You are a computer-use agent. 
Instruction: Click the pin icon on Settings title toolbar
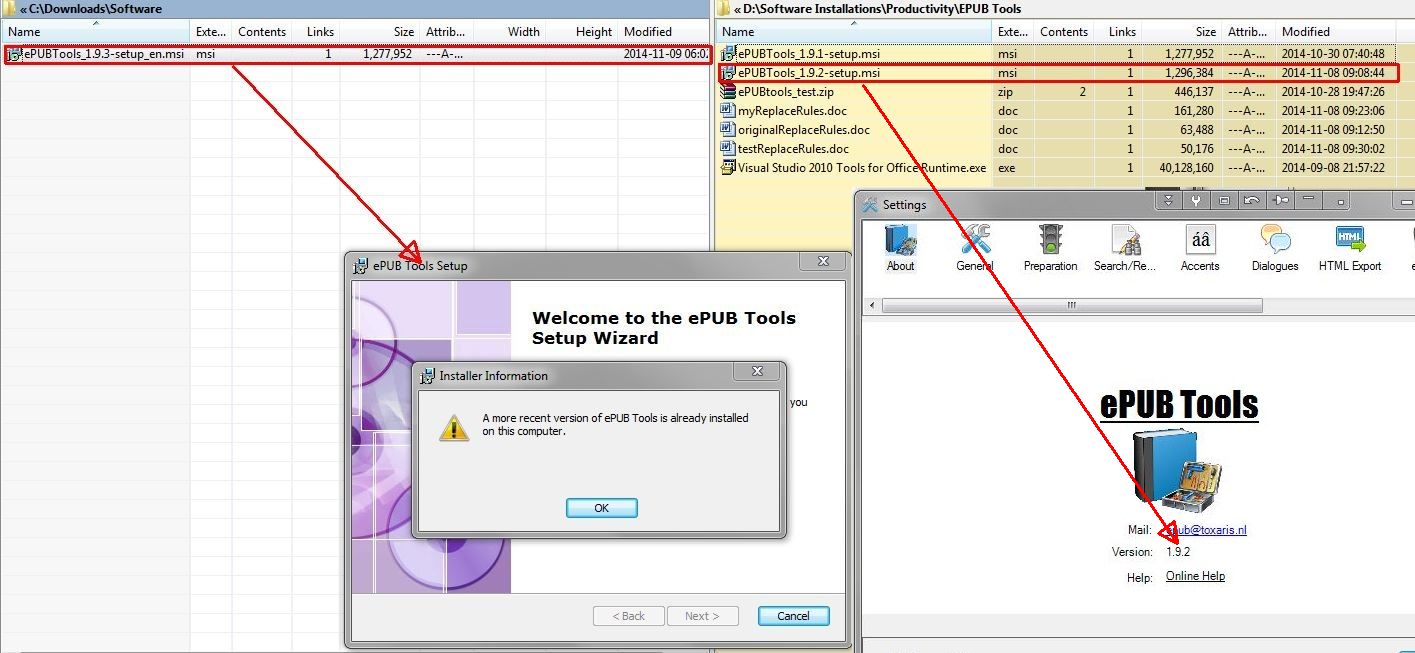point(1281,200)
